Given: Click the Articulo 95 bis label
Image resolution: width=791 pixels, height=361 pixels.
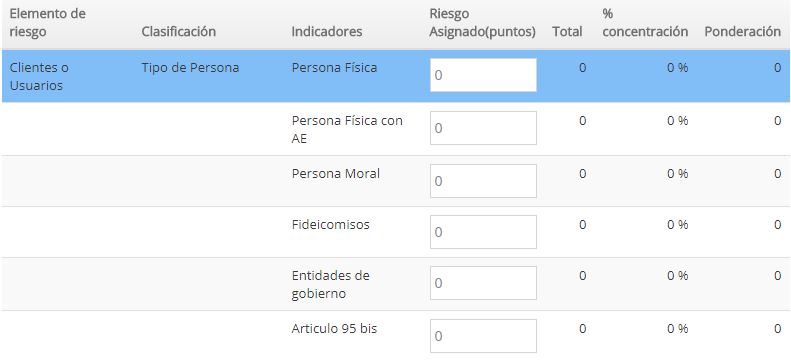Looking at the screenshot, I should 334,329.
